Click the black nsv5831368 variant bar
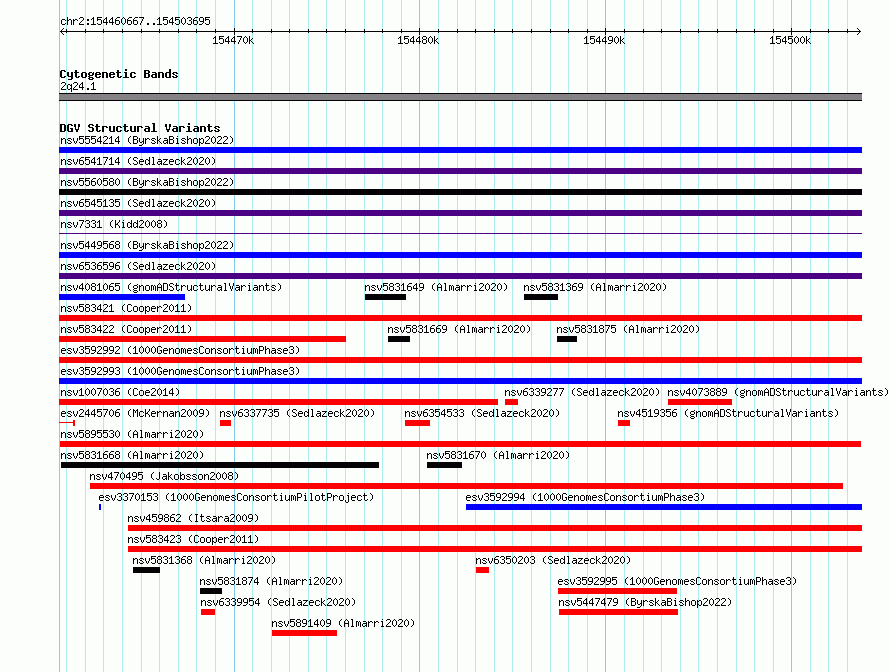 coord(146,570)
